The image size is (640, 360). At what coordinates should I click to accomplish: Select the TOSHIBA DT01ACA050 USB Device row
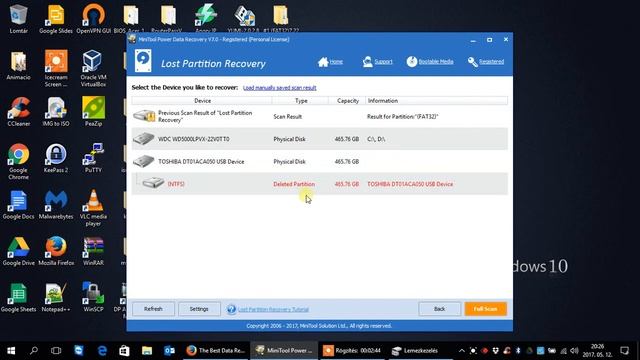pos(320,162)
